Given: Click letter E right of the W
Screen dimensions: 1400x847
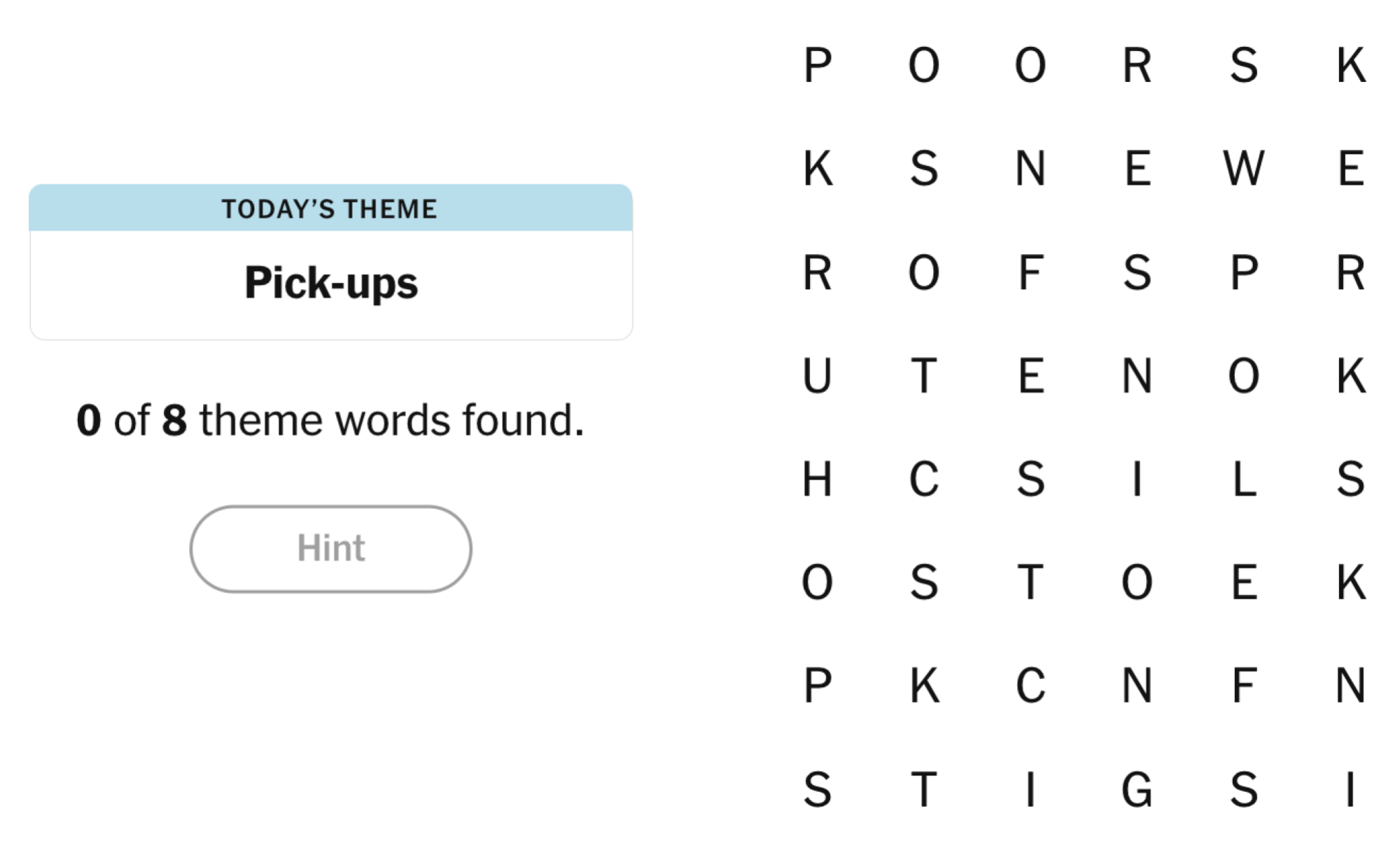Looking at the screenshot, I should pyautogui.click(x=1351, y=169).
